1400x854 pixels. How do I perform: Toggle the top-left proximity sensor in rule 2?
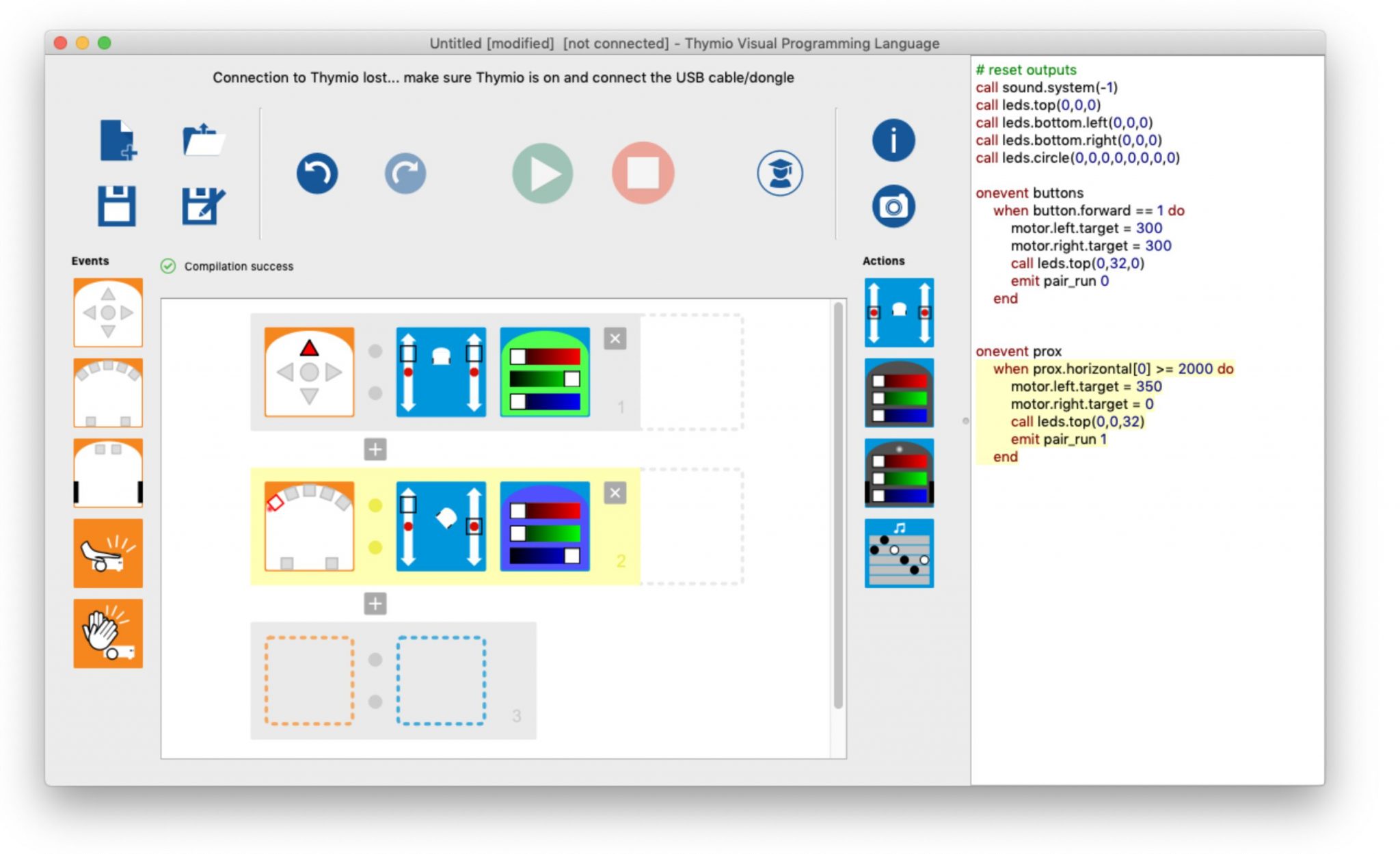276,501
